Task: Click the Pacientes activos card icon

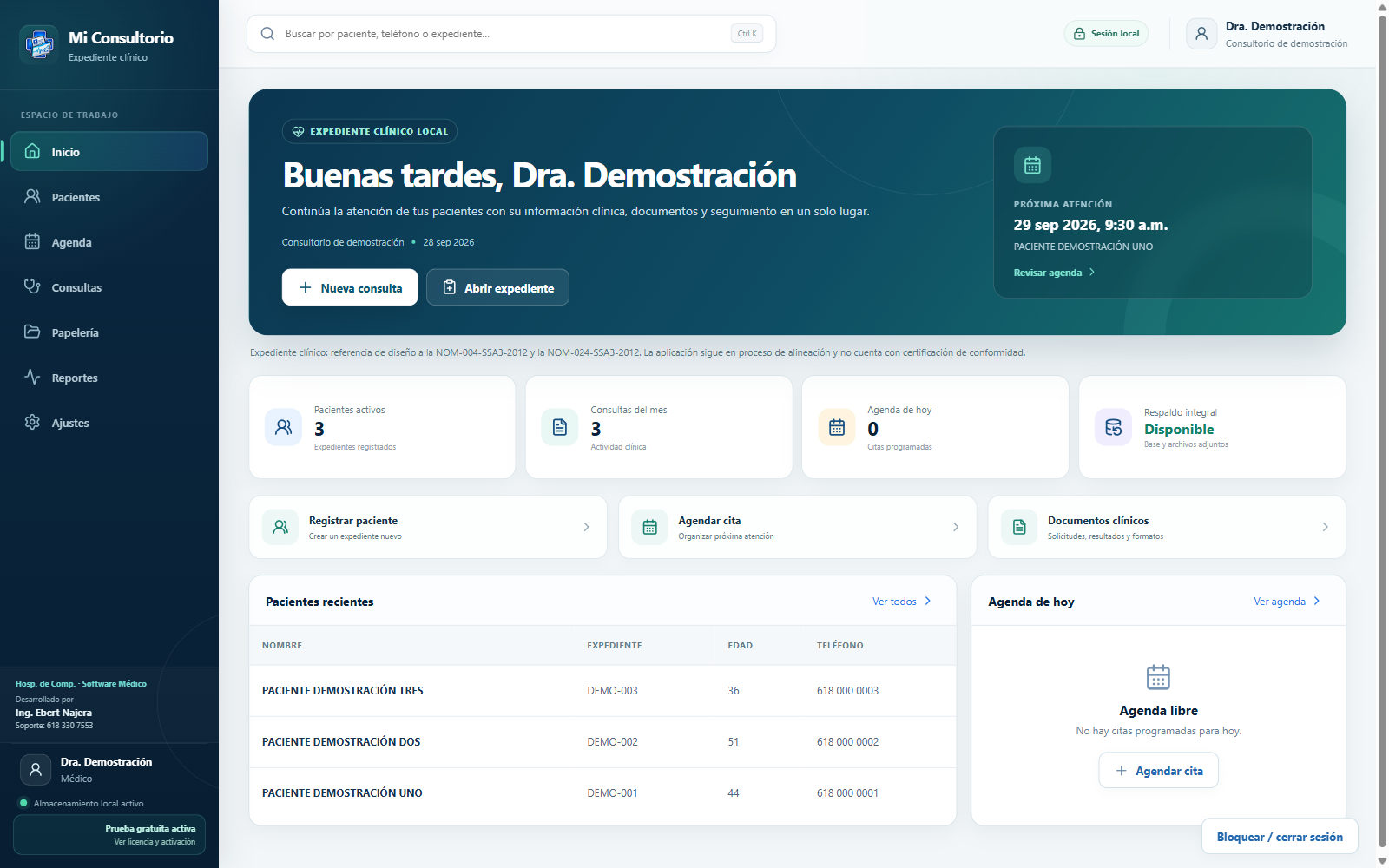Action: pos(283,427)
